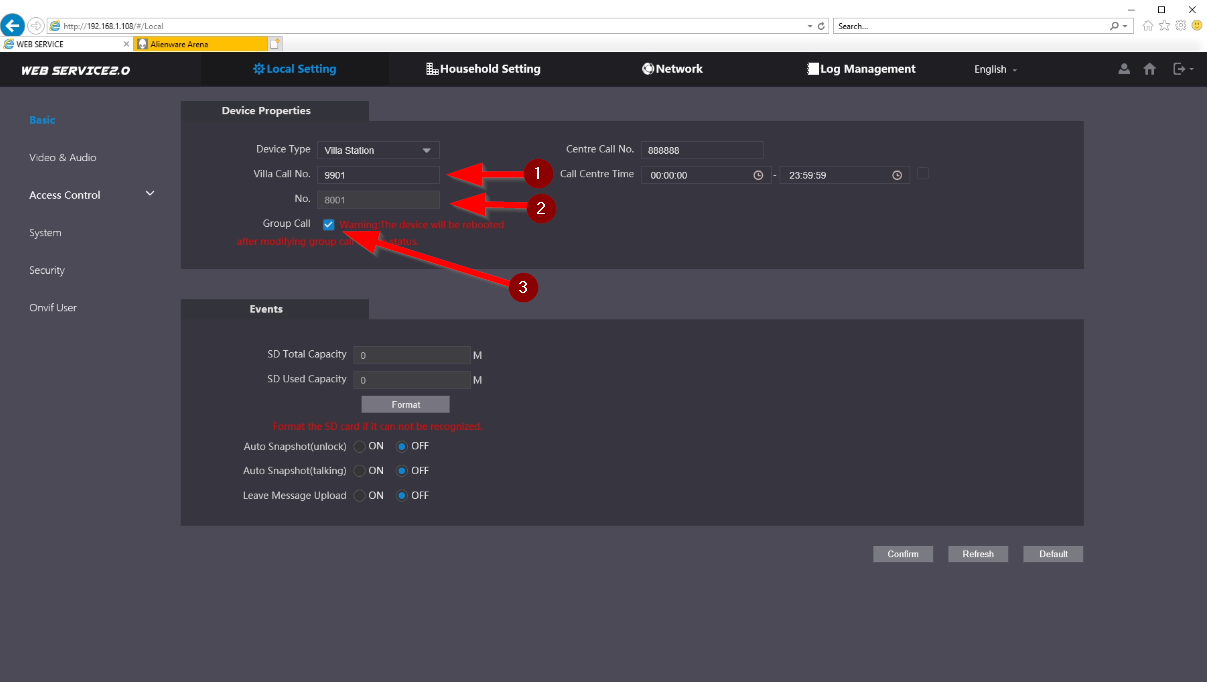Select Basic in the sidebar

(x=42, y=120)
